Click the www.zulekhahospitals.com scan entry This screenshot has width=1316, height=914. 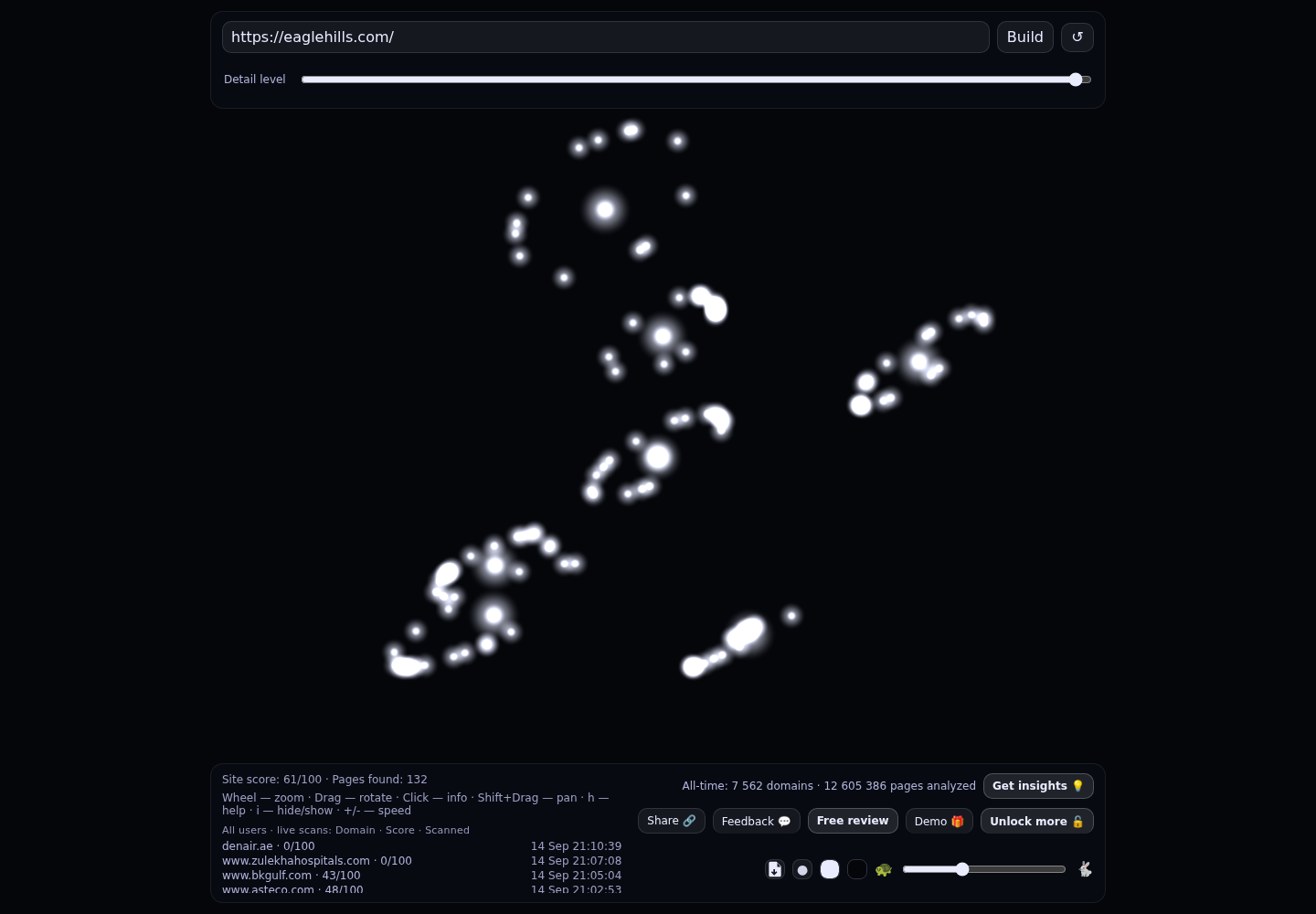point(421,861)
